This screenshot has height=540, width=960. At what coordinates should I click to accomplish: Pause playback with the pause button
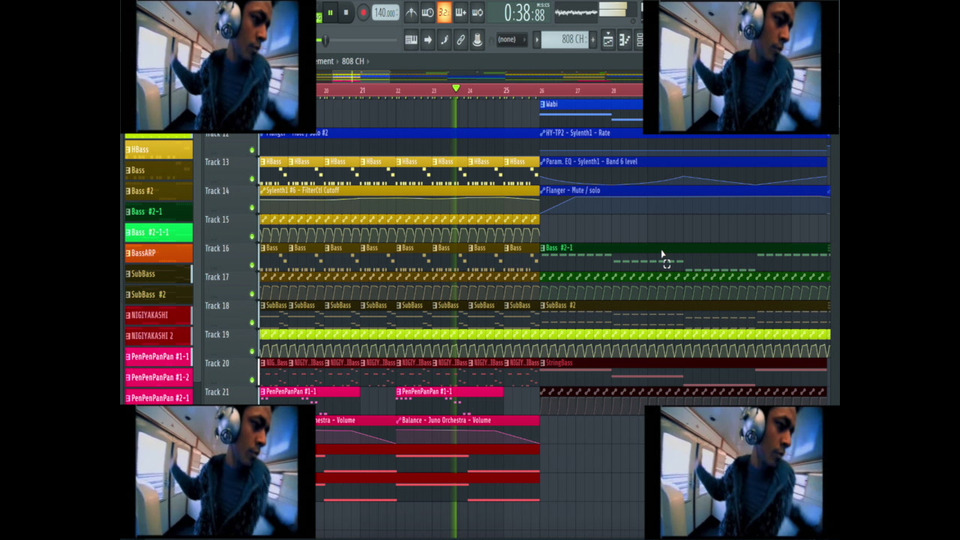(x=331, y=12)
